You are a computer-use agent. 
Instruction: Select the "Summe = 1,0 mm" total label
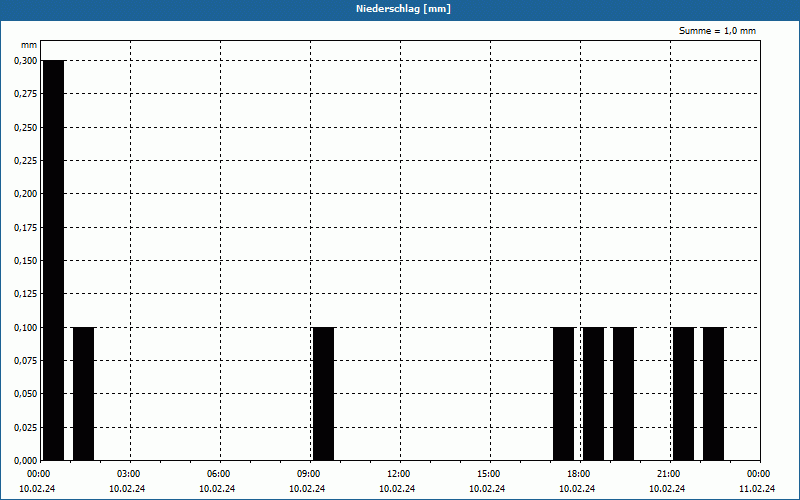pos(717,31)
